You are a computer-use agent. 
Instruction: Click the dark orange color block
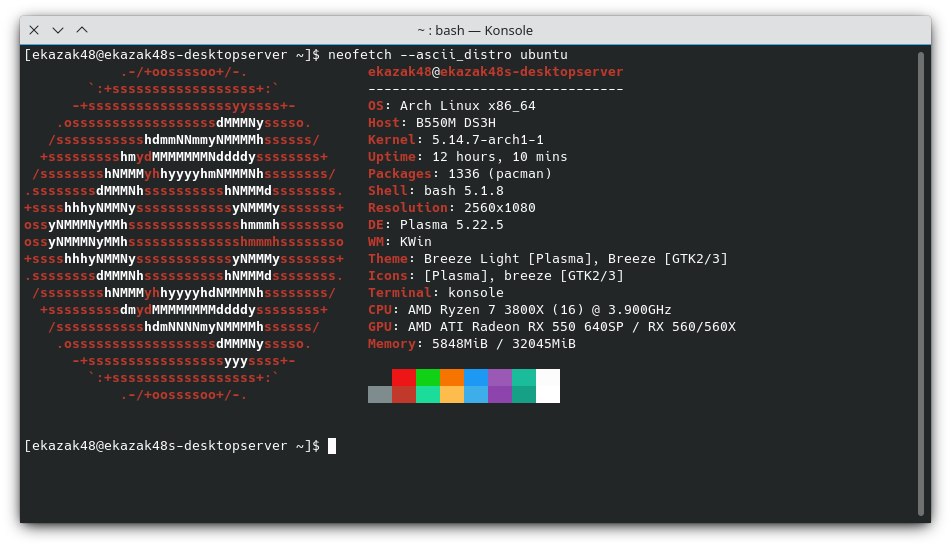point(452,377)
